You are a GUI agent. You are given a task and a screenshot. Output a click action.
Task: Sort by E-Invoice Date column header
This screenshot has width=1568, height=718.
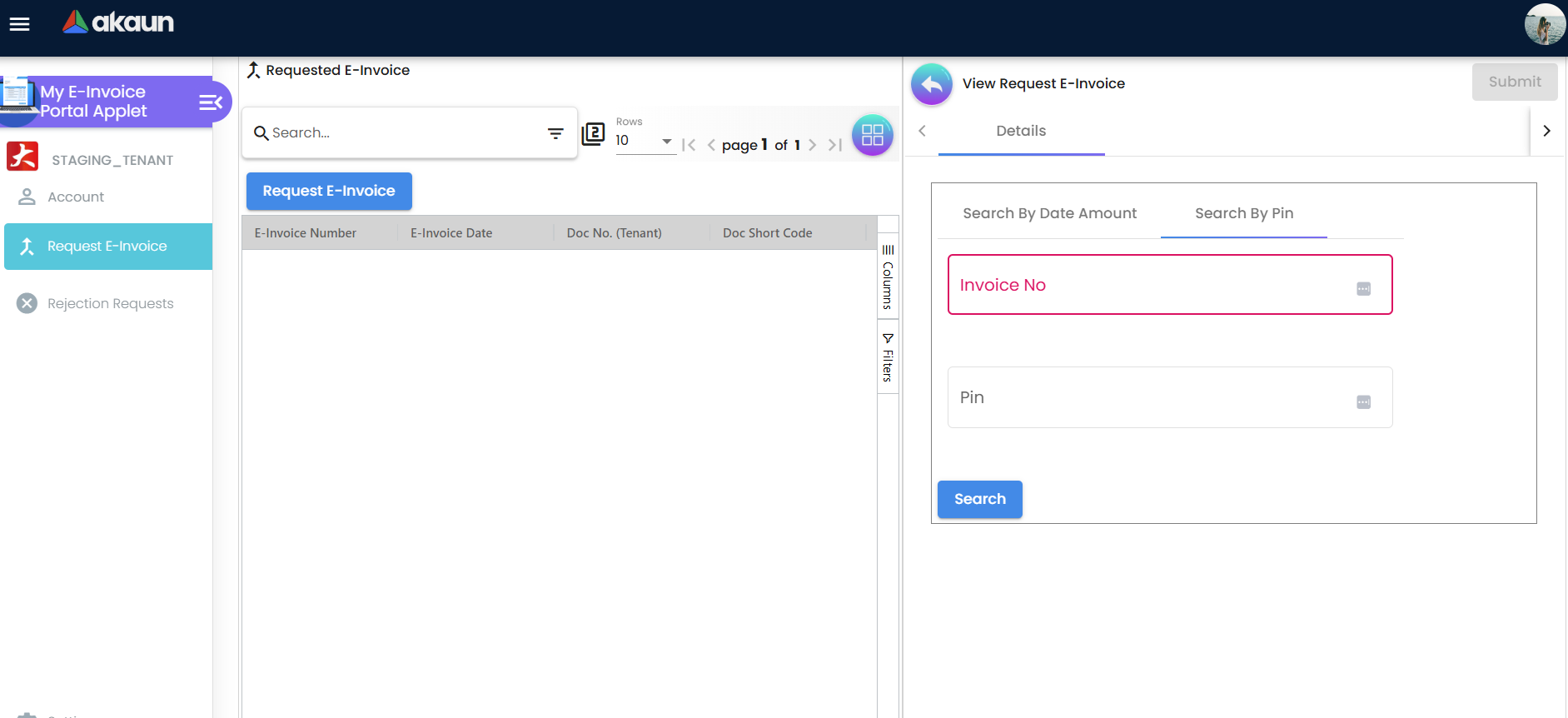click(x=451, y=233)
